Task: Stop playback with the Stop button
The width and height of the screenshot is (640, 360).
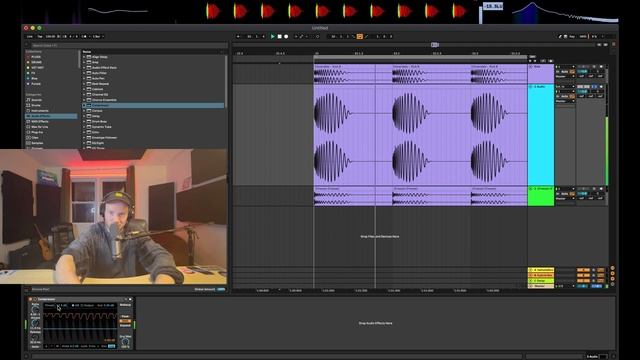Action: point(280,36)
